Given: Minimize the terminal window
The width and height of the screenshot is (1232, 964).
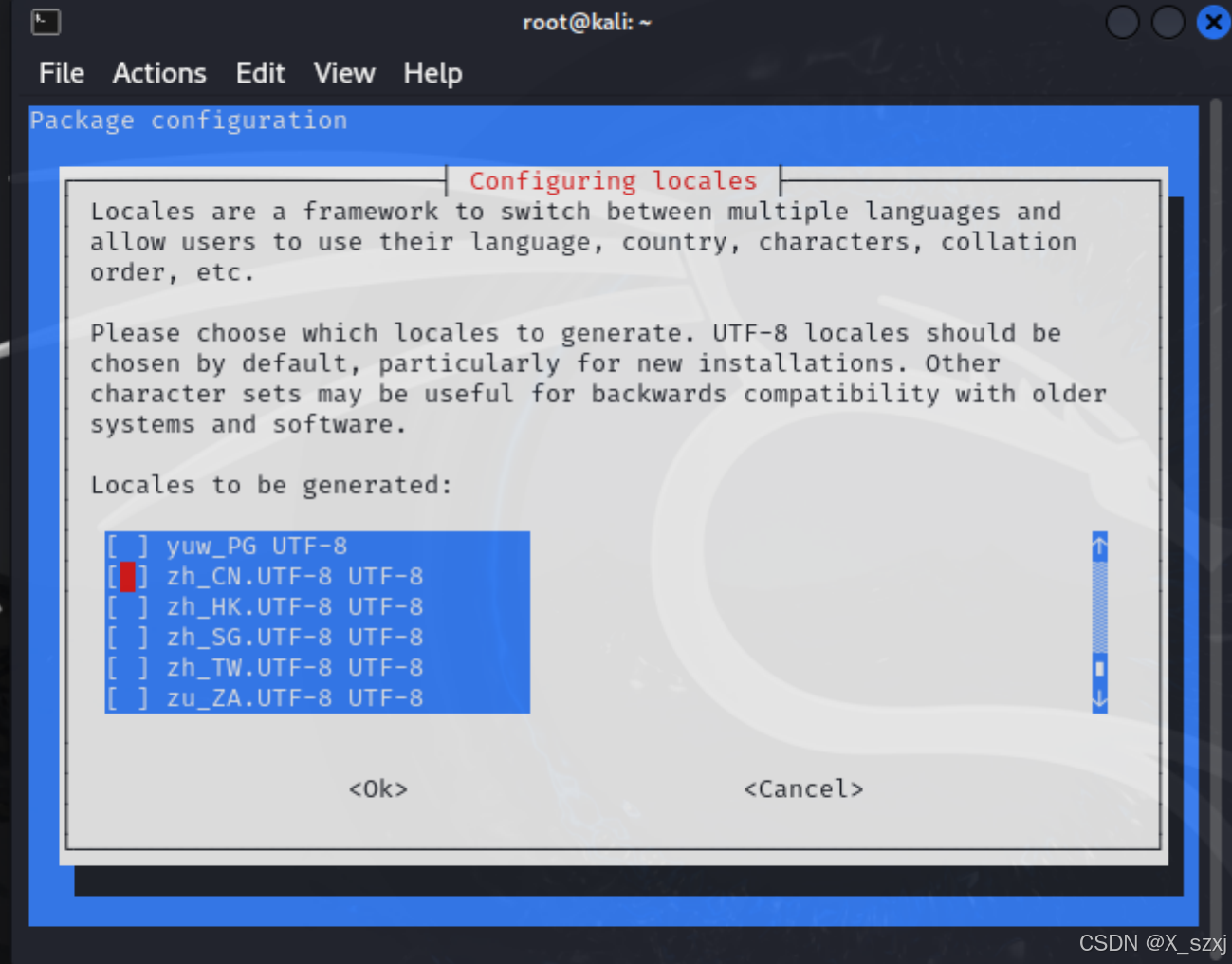Looking at the screenshot, I should click(x=1122, y=21).
